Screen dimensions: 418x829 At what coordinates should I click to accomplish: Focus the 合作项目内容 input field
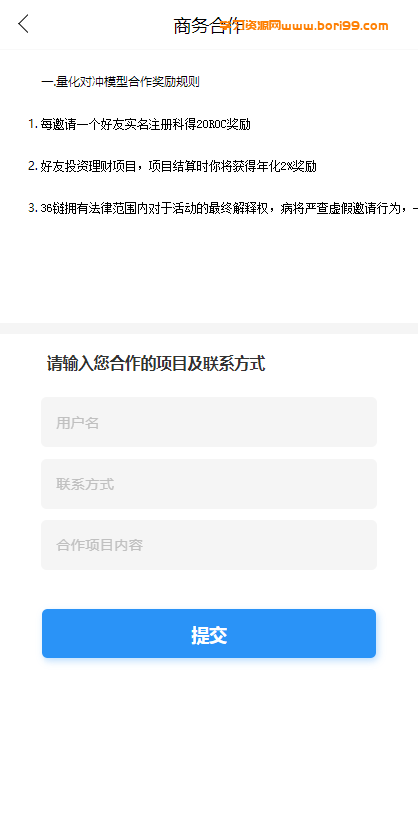click(209, 545)
